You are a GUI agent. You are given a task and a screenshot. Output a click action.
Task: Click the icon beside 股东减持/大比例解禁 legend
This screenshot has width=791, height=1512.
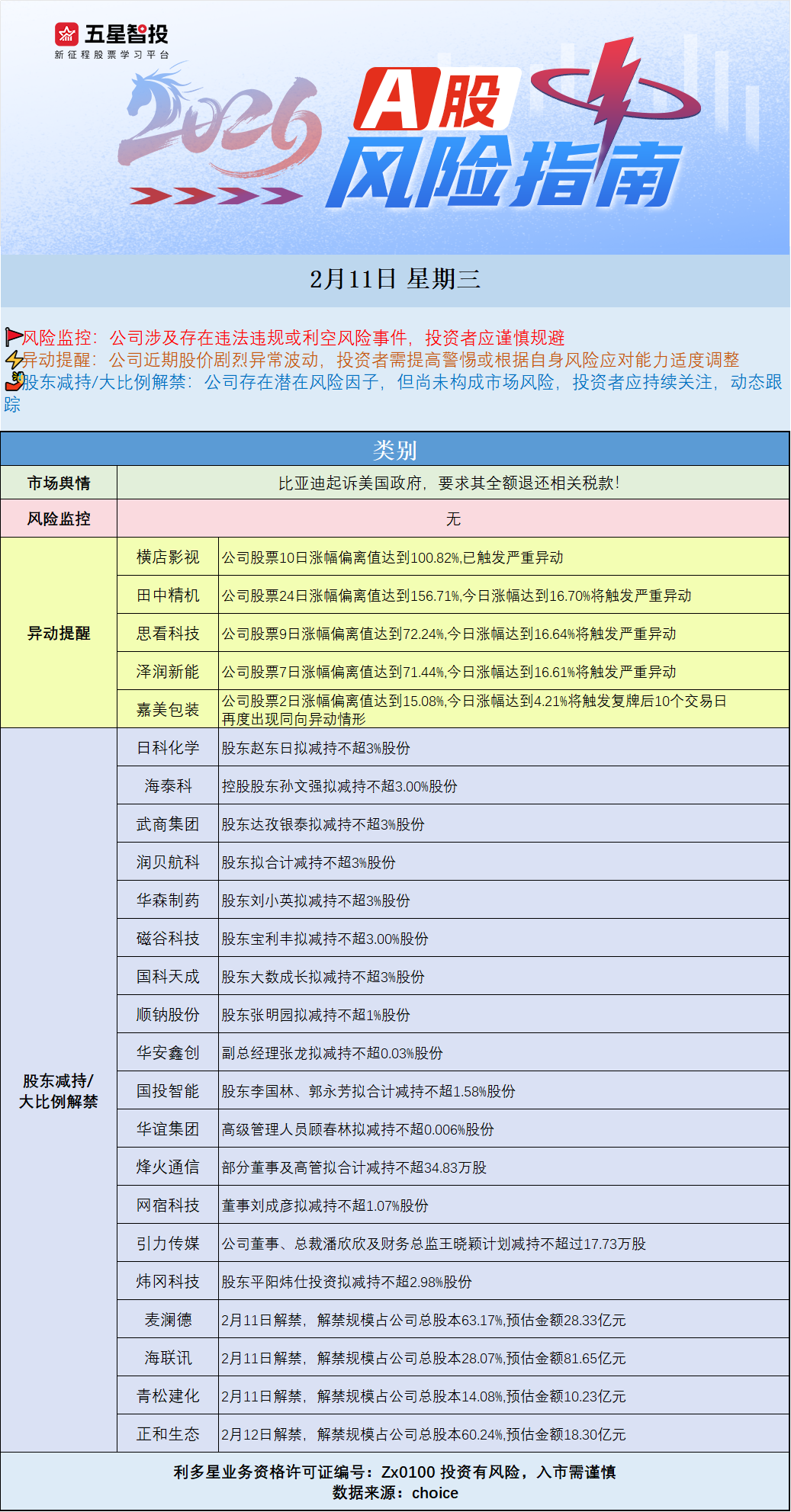tap(15, 381)
